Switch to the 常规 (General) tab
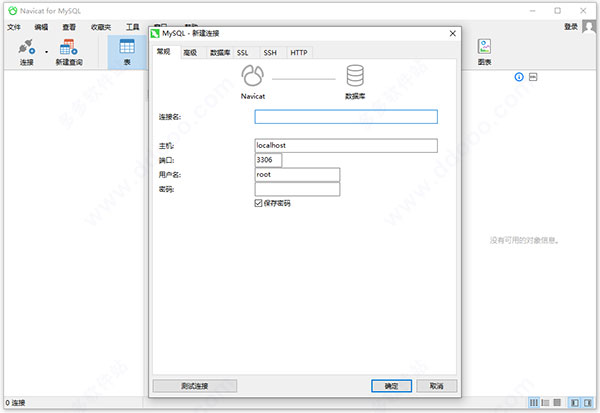 click(x=164, y=52)
